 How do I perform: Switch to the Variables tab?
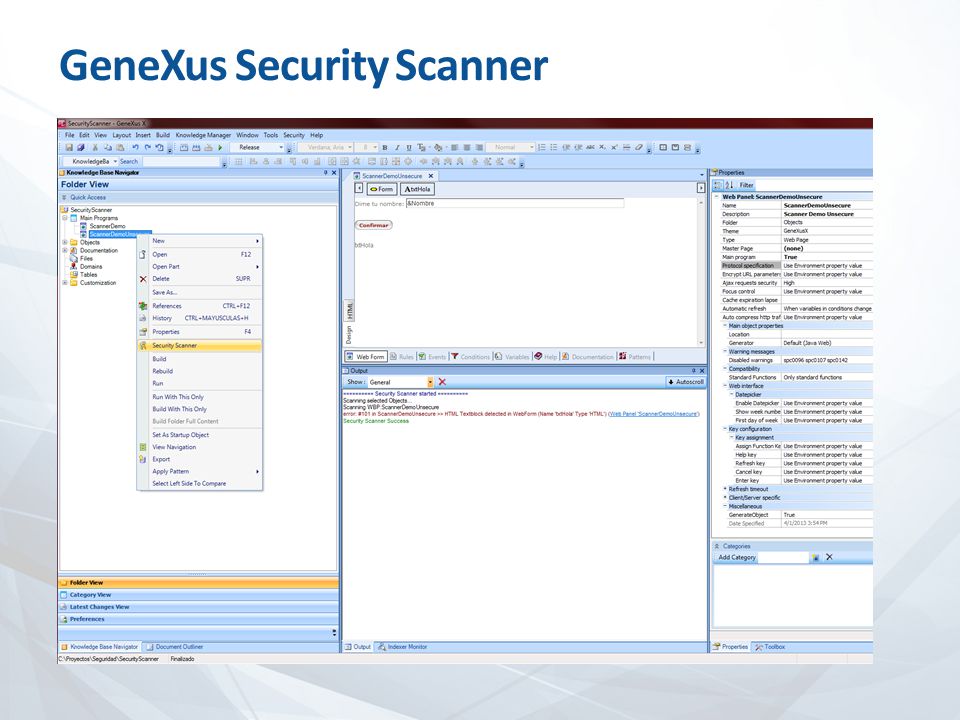pyautogui.click(x=512, y=356)
